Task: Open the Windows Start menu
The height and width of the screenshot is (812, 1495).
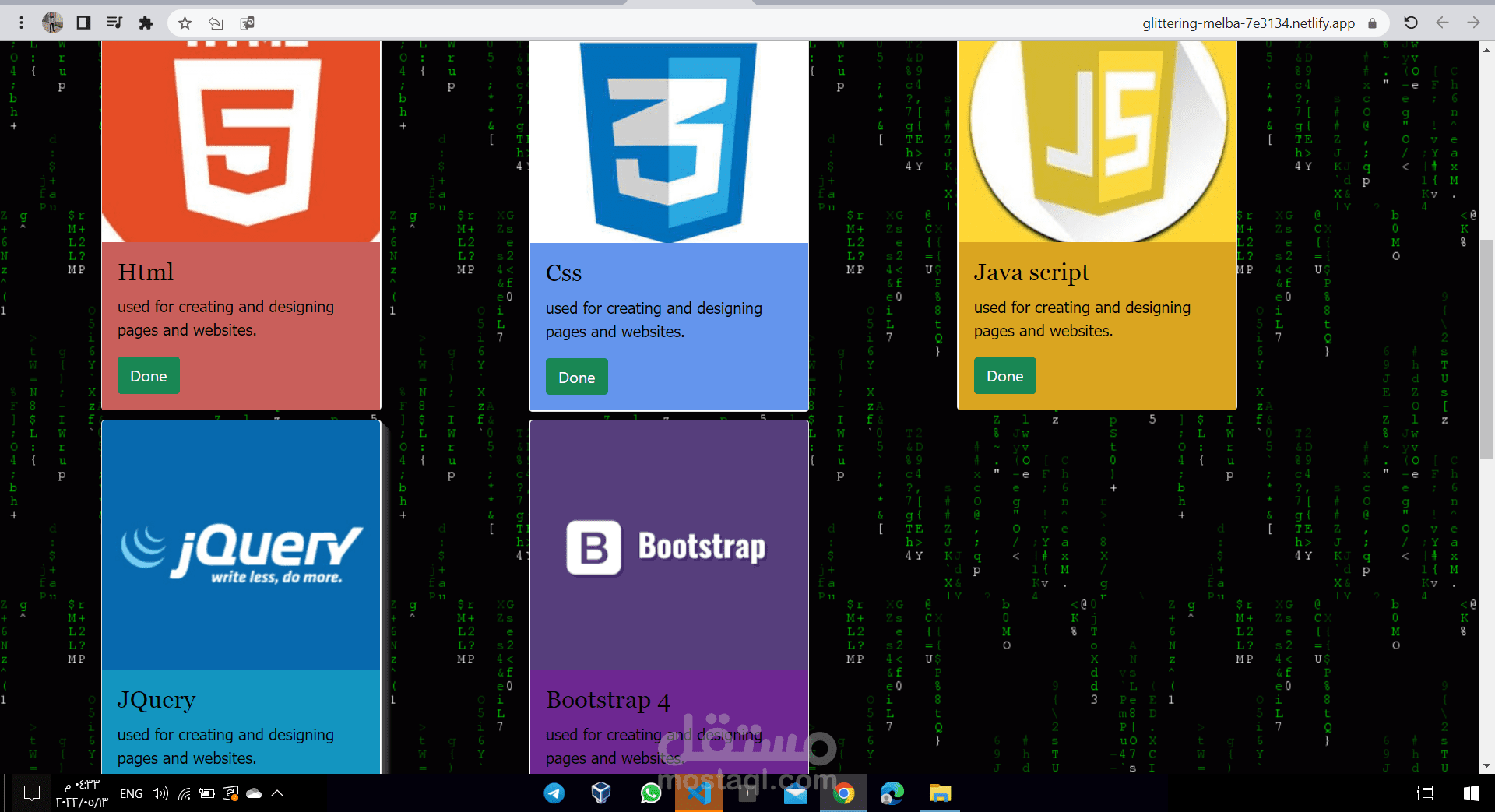Action: coord(1472,793)
